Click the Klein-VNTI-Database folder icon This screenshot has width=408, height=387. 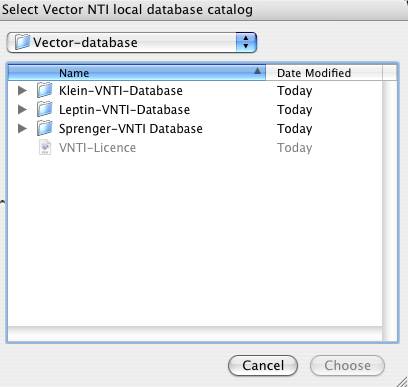[45, 90]
